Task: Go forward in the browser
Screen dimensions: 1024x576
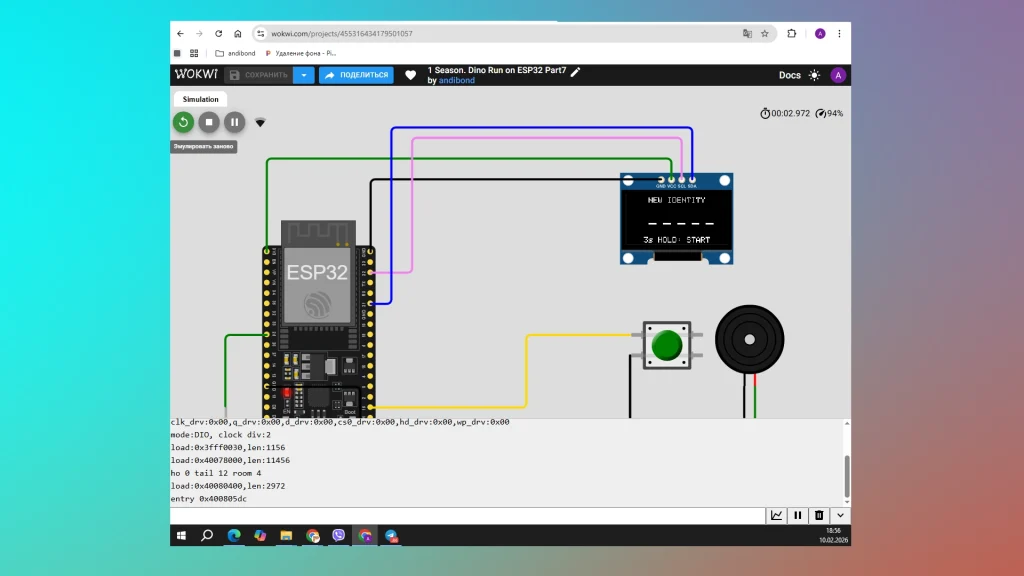Action: coord(199,33)
